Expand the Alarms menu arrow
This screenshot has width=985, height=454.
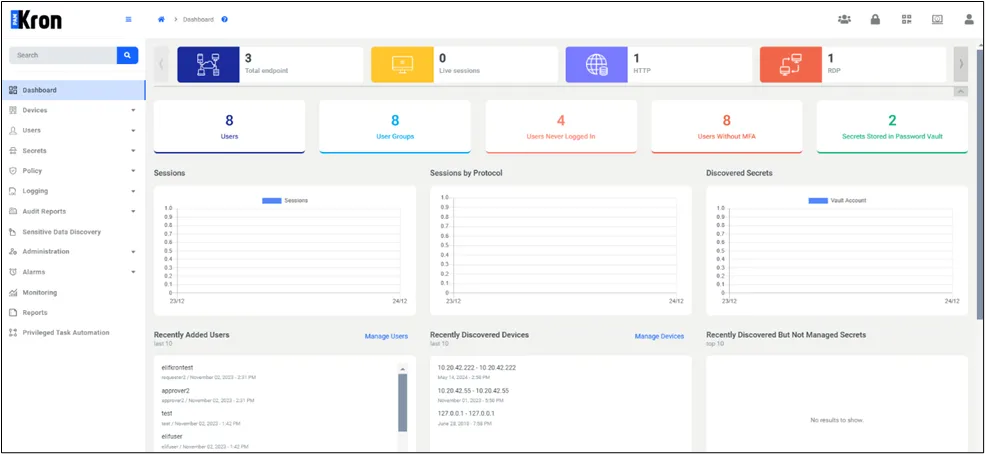point(133,272)
